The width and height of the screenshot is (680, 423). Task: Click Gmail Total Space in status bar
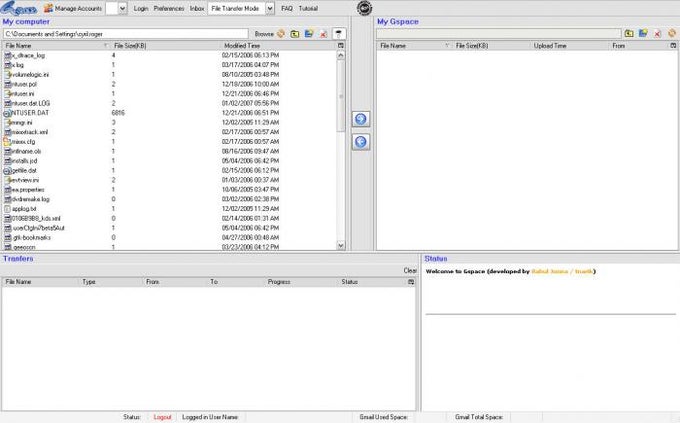click(479, 417)
